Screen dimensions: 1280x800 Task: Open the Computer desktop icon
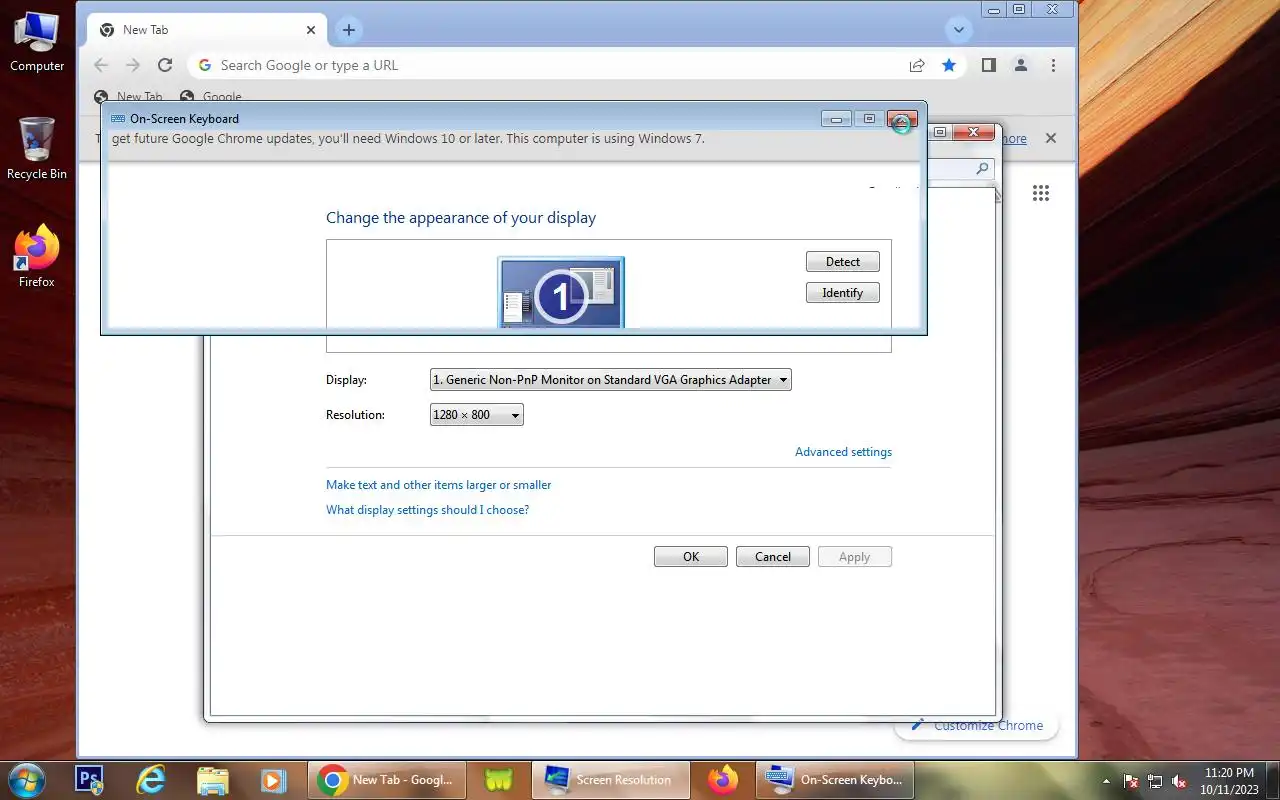[37, 42]
